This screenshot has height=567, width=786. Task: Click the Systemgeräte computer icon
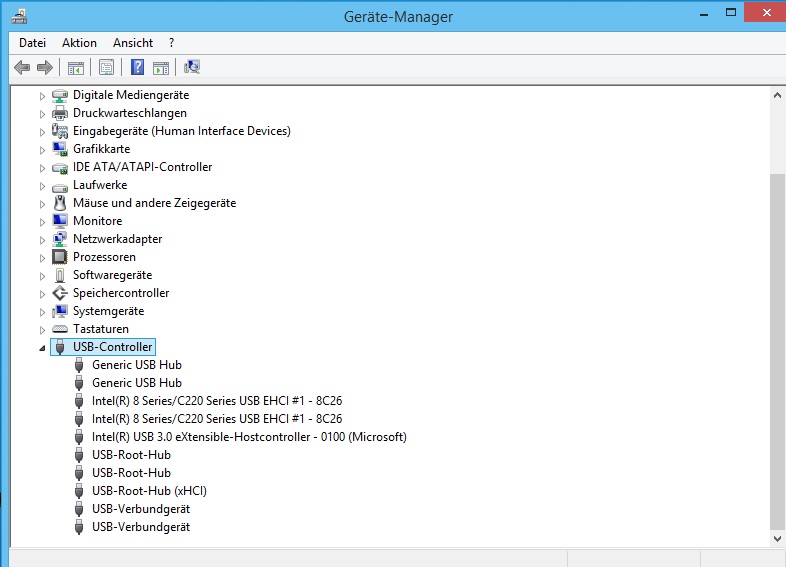coord(60,311)
